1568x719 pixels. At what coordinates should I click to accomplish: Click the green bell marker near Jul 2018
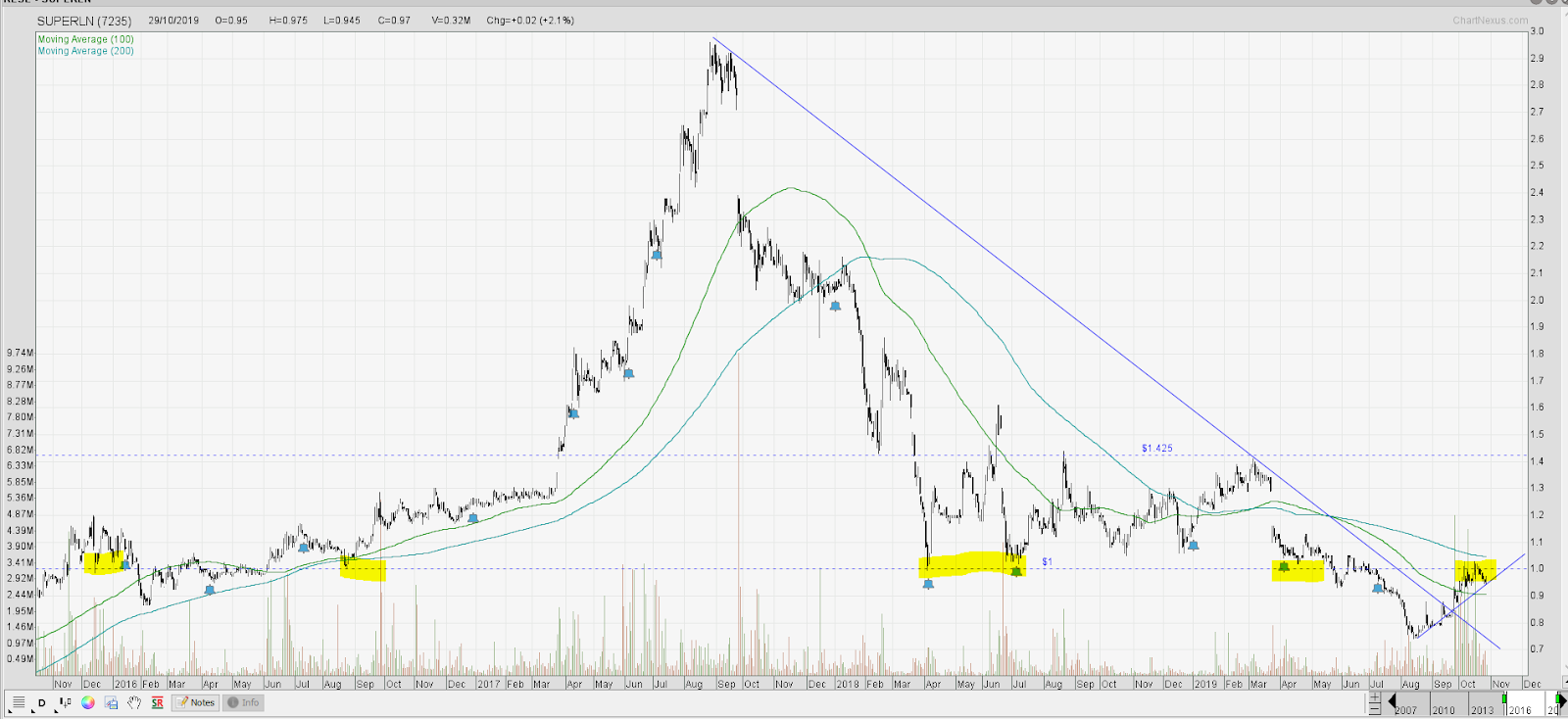tap(1016, 571)
